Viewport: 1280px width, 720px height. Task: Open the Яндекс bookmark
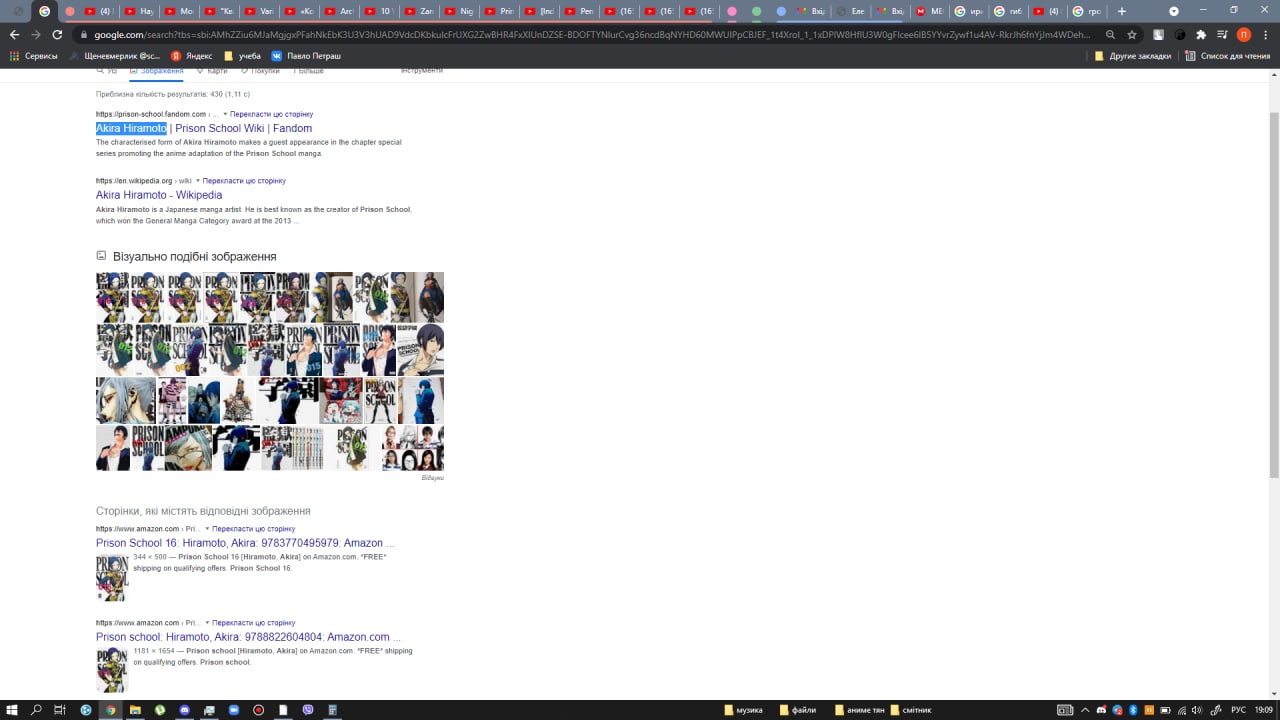click(191, 56)
